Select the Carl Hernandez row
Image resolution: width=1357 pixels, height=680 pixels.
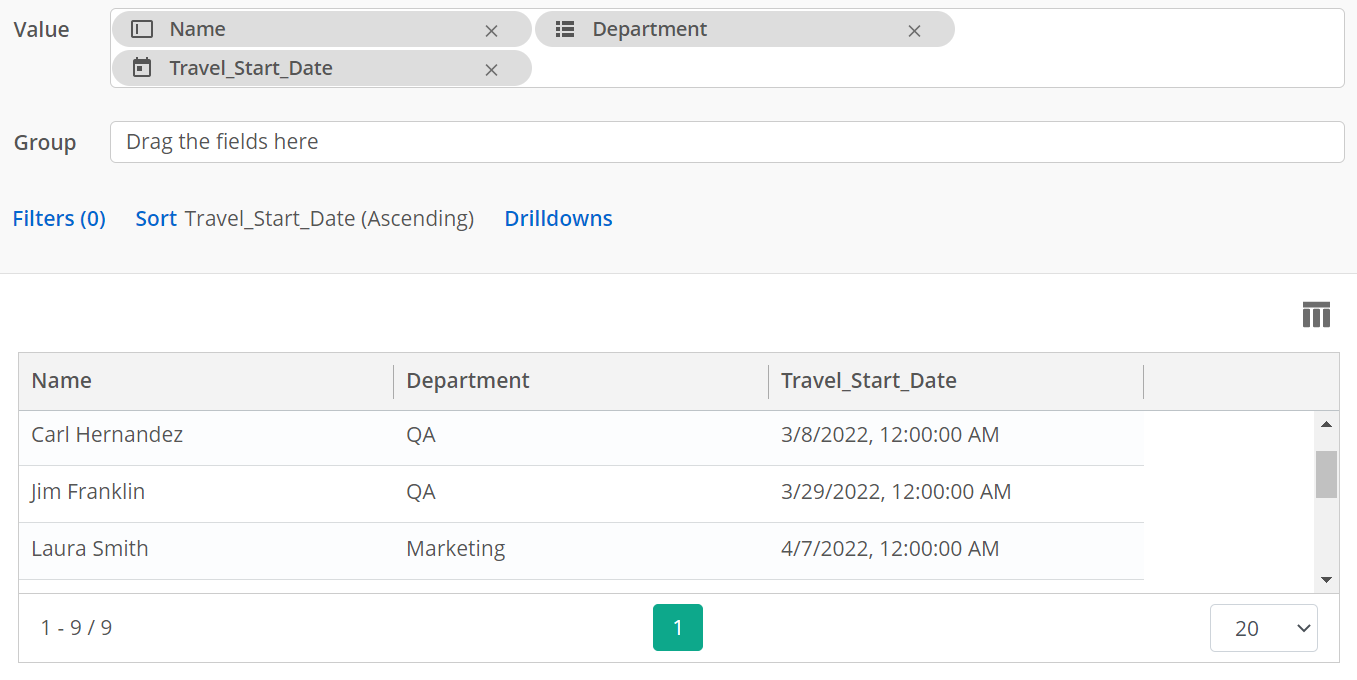pyautogui.click(x=107, y=435)
